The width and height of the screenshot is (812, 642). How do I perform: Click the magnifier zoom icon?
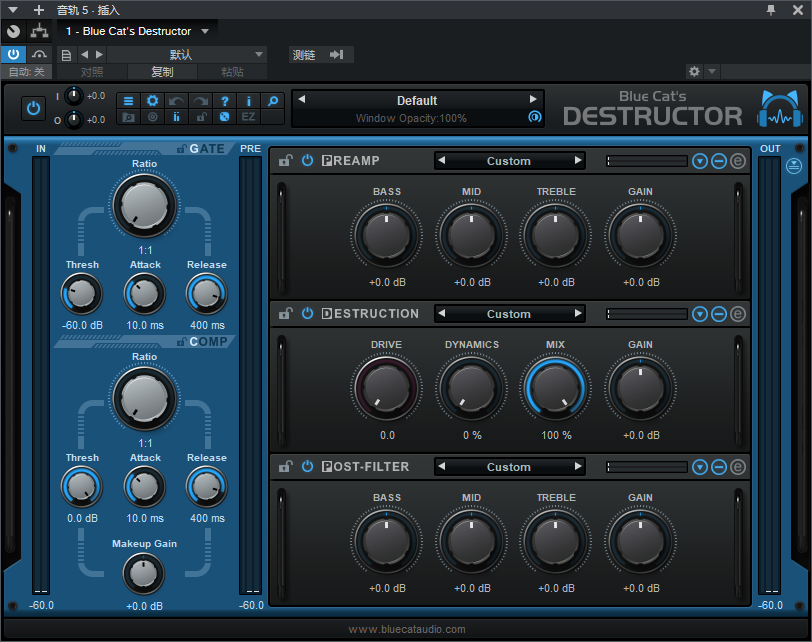[272, 101]
